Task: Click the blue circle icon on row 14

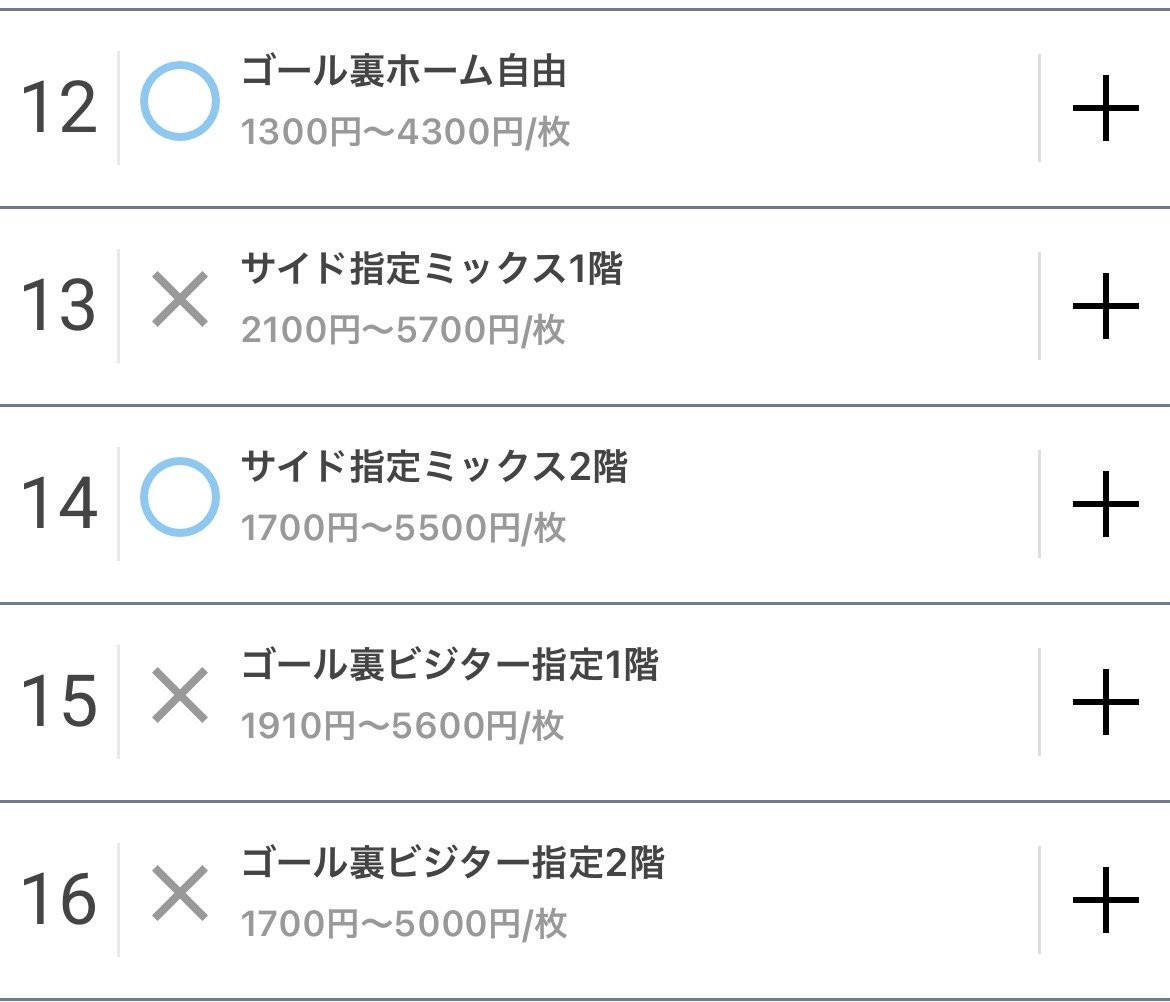Action: point(180,497)
